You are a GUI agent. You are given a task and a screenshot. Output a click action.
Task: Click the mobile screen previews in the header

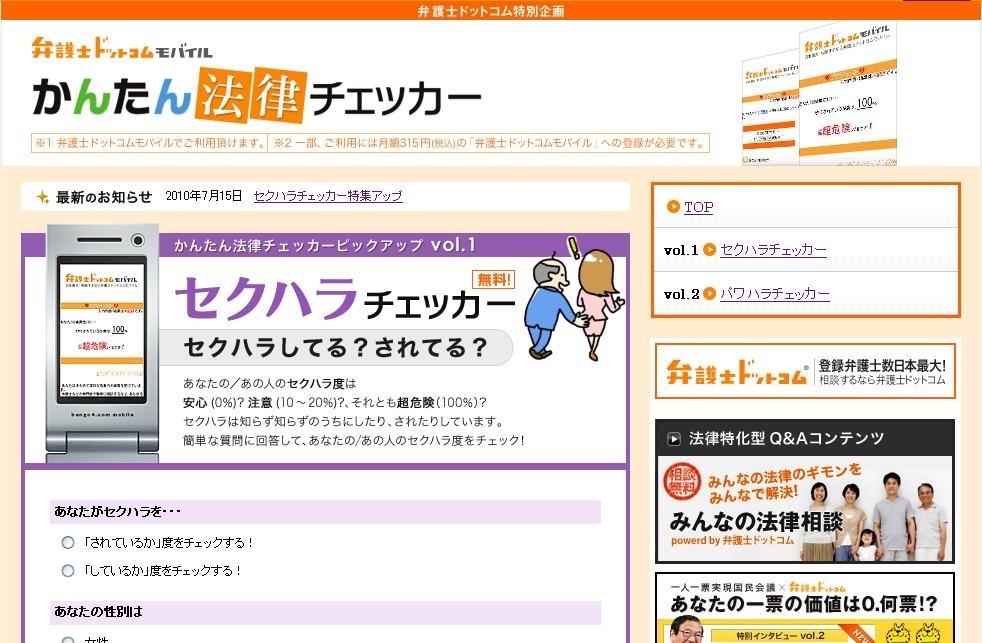[x=819, y=94]
